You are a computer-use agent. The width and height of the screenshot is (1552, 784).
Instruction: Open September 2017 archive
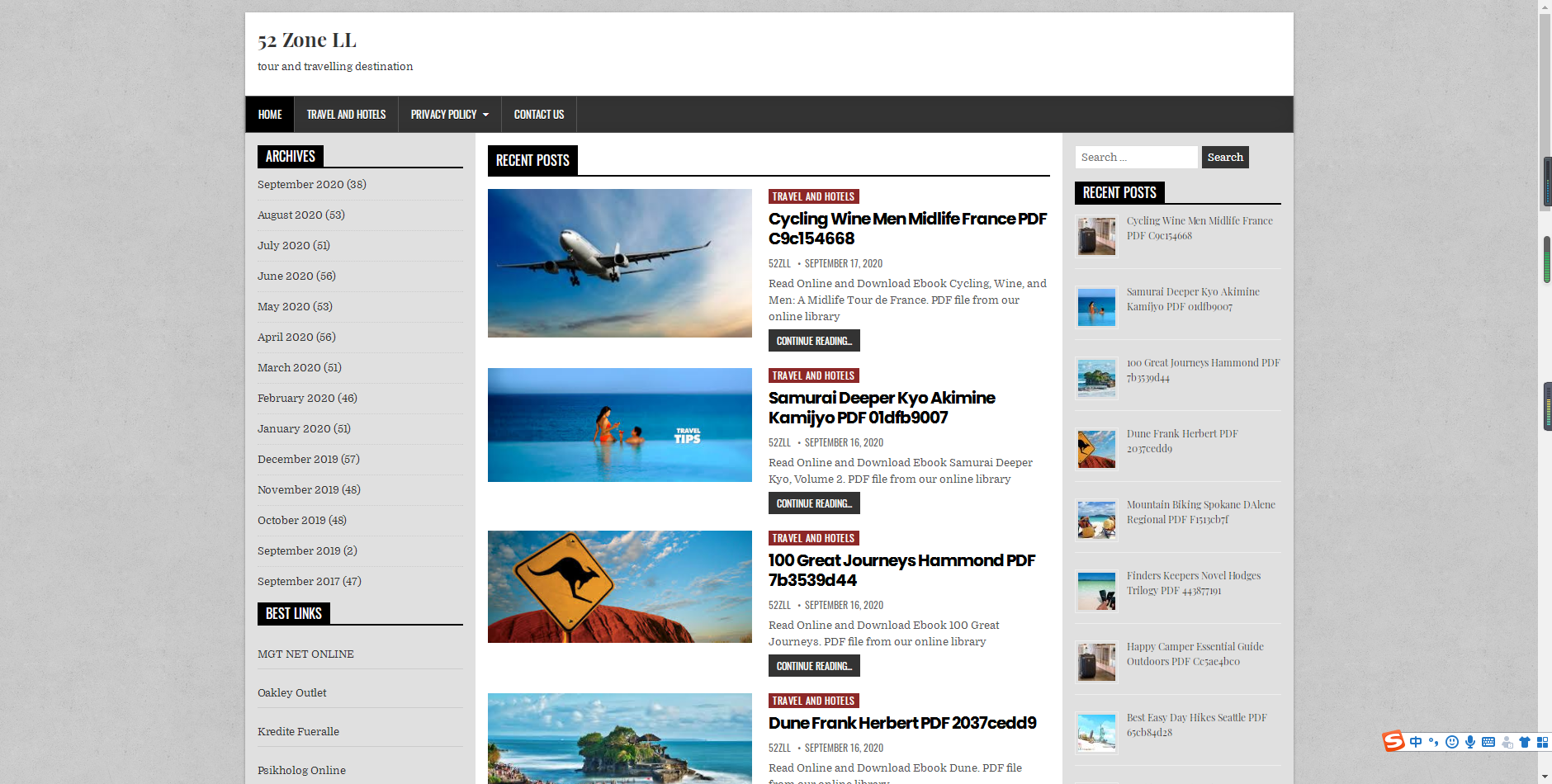[299, 581]
